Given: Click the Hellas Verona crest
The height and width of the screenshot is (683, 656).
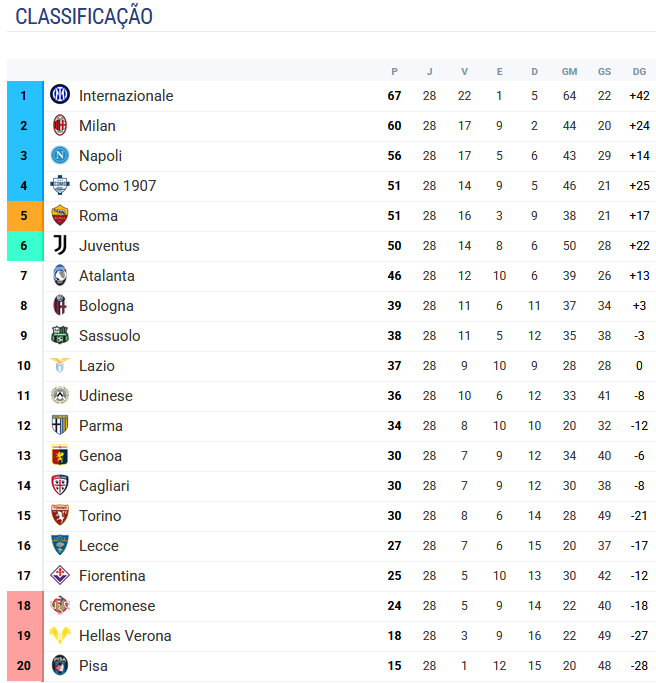Looking at the screenshot, I should pyautogui.click(x=60, y=635).
